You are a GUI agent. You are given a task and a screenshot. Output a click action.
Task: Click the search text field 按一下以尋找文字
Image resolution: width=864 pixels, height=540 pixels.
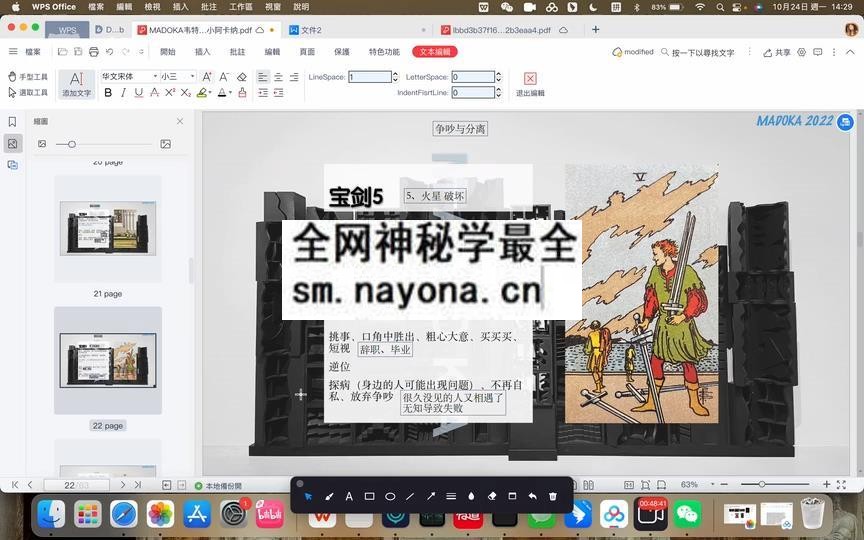(697, 52)
